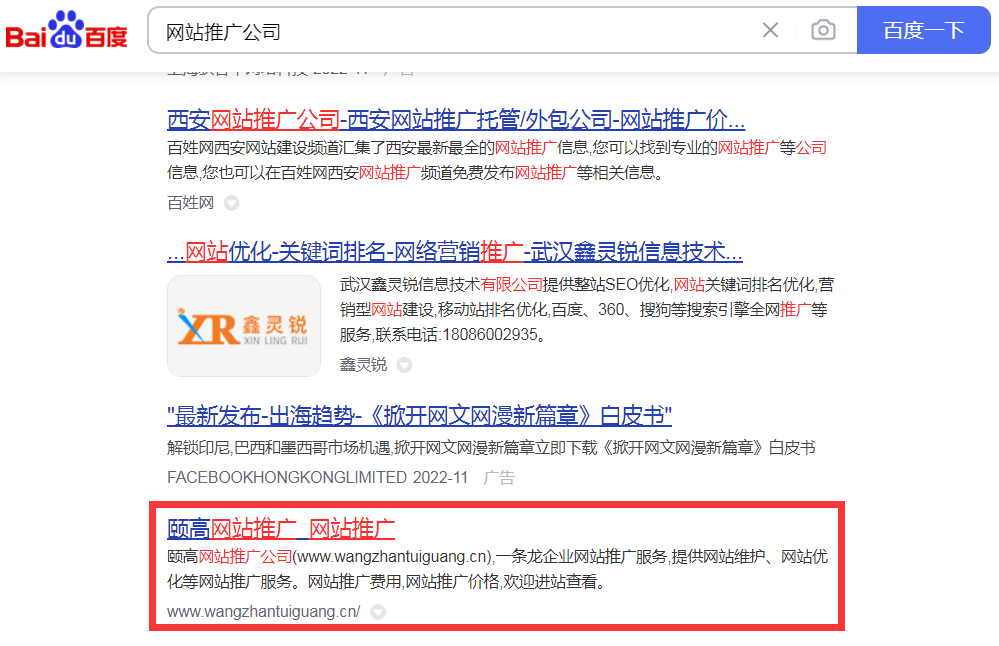This screenshot has height=646, width=999.
Task: Click the www.wangzhantuiguang.cn/ URL text
Action: (x=264, y=612)
